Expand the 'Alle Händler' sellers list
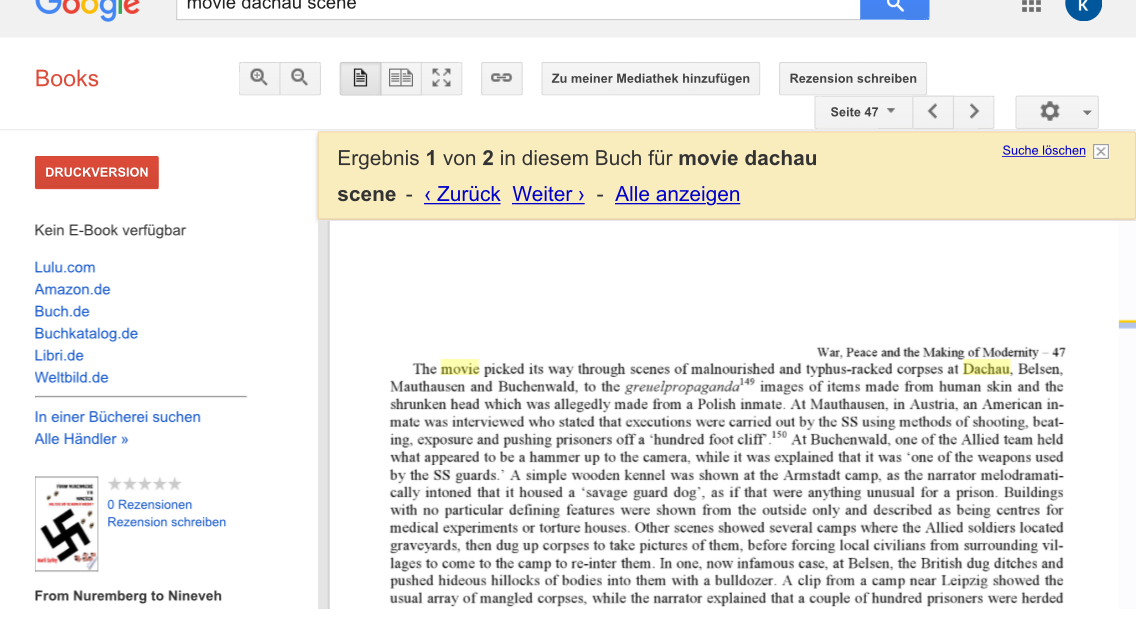 click(81, 439)
